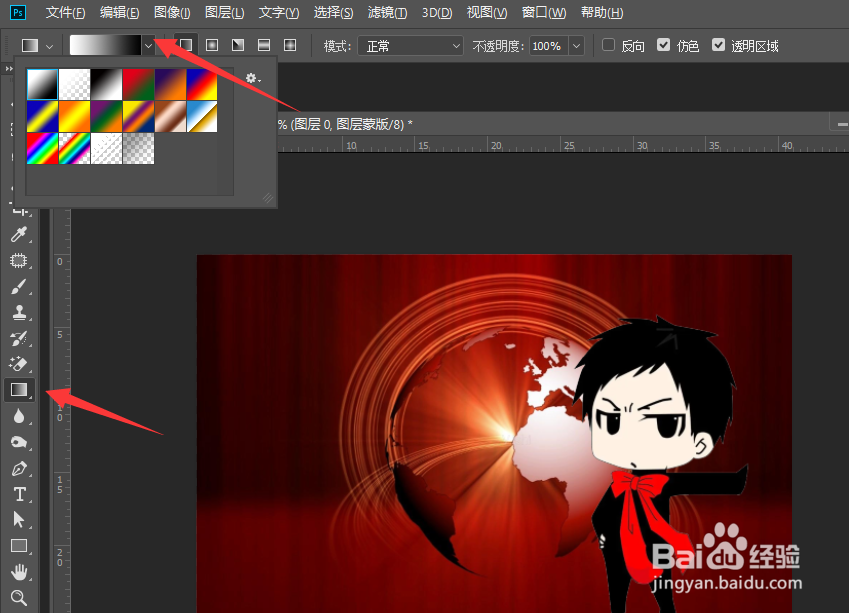Screen dimensions: 849x613
Task: Expand the collapsed toolbar double arrows
Action: 9,69
